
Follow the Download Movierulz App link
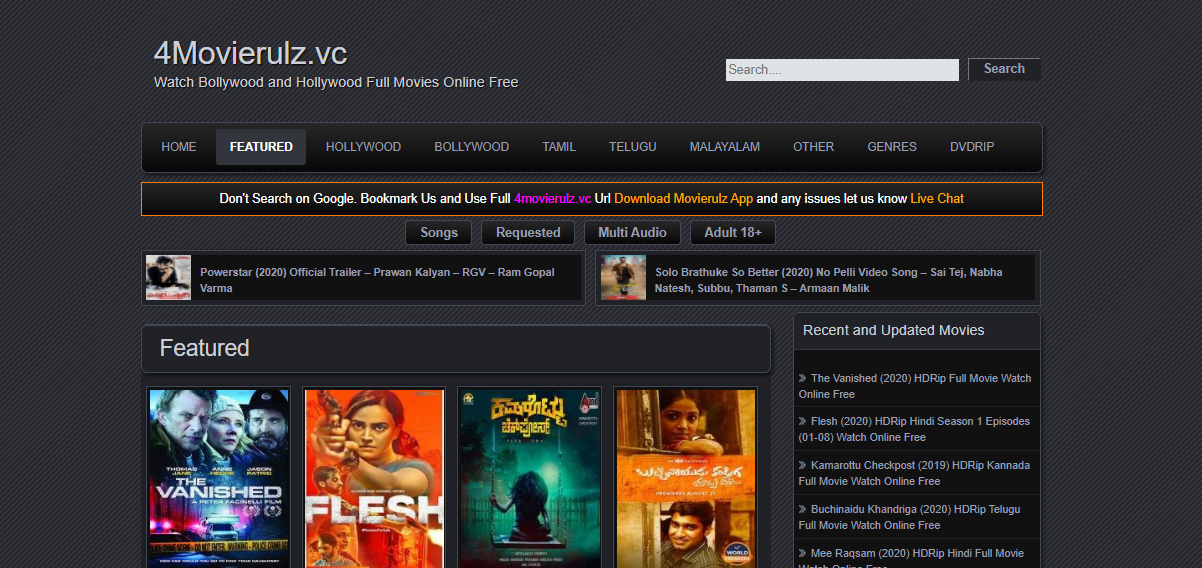[x=683, y=199]
